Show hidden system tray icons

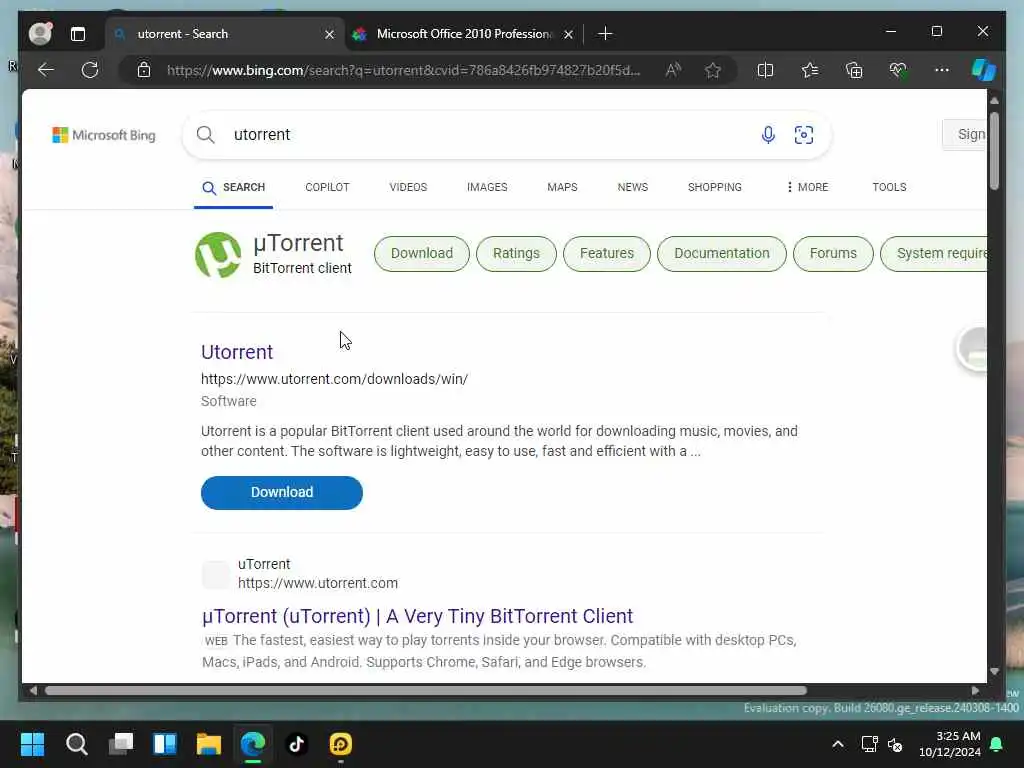tap(838, 744)
